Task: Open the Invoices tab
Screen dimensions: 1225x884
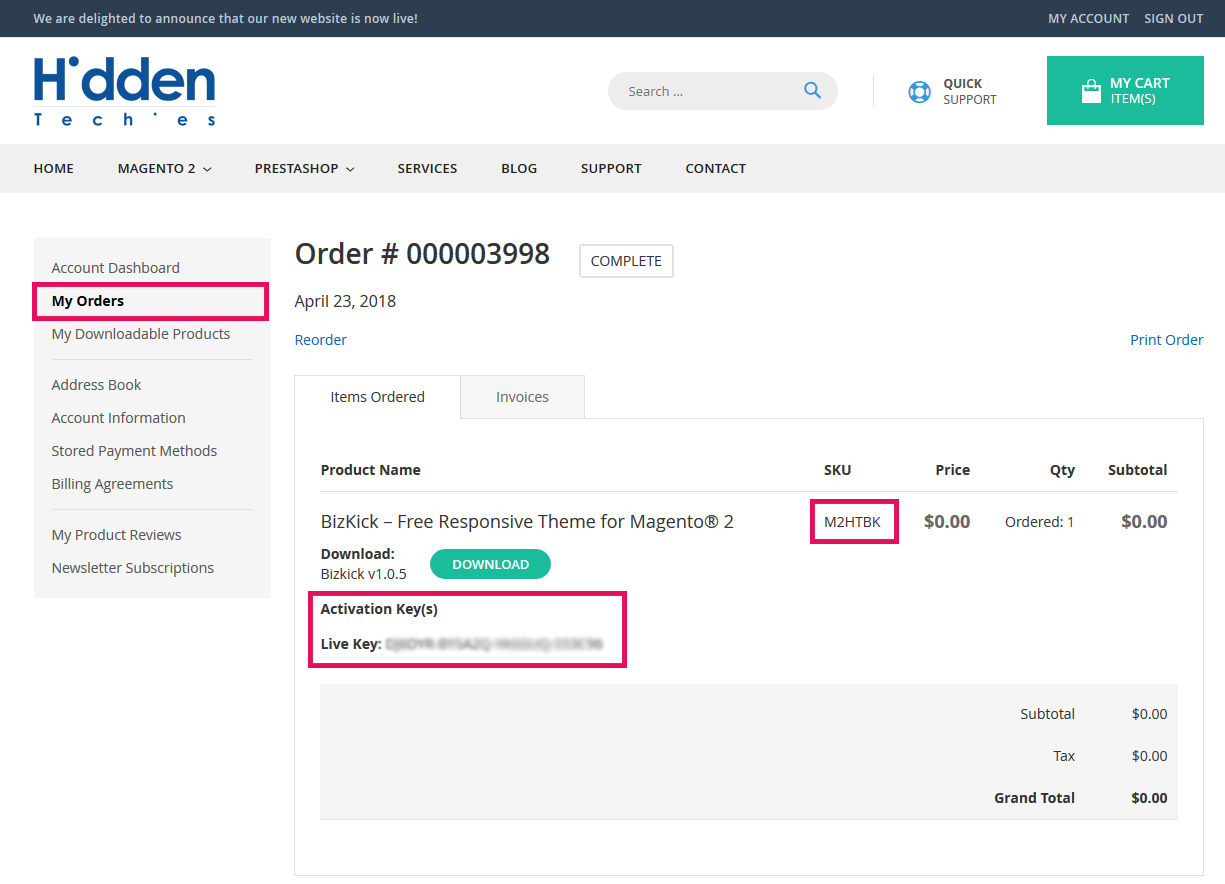Action: pyautogui.click(x=522, y=397)
